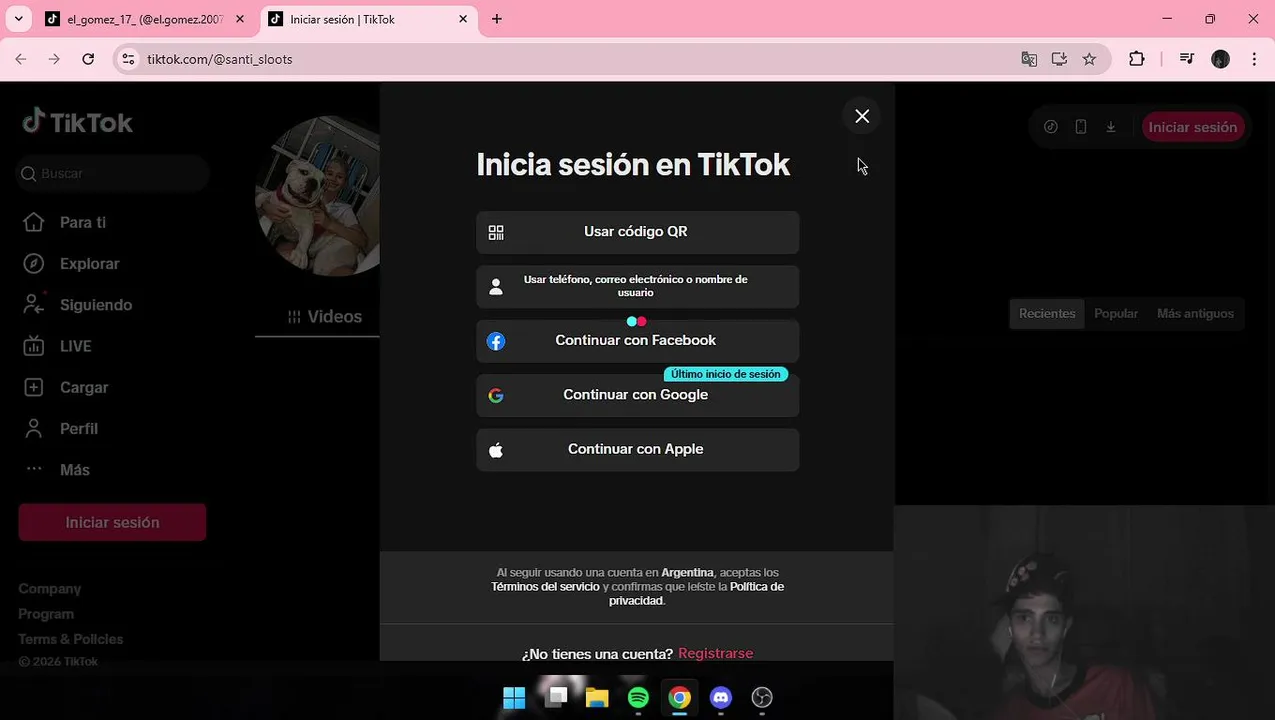Click the download app icon in header
The image size is (1275, 720).
coord(1110,127)
